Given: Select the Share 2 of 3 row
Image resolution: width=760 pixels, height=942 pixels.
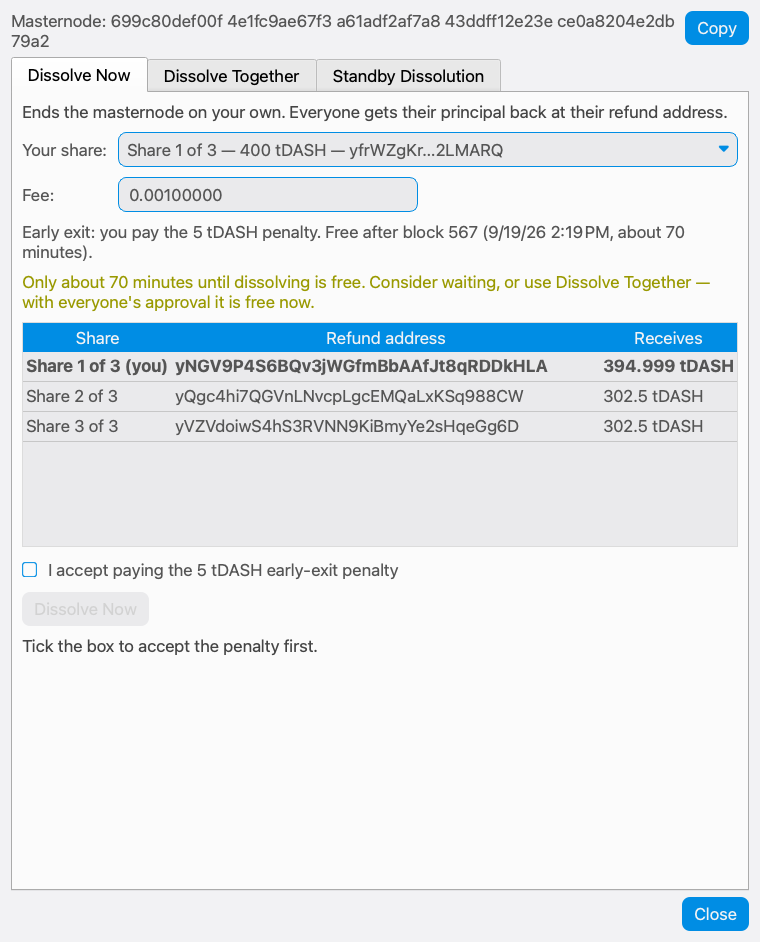Looking at the screenshot, I should click(x=380, y=397).
